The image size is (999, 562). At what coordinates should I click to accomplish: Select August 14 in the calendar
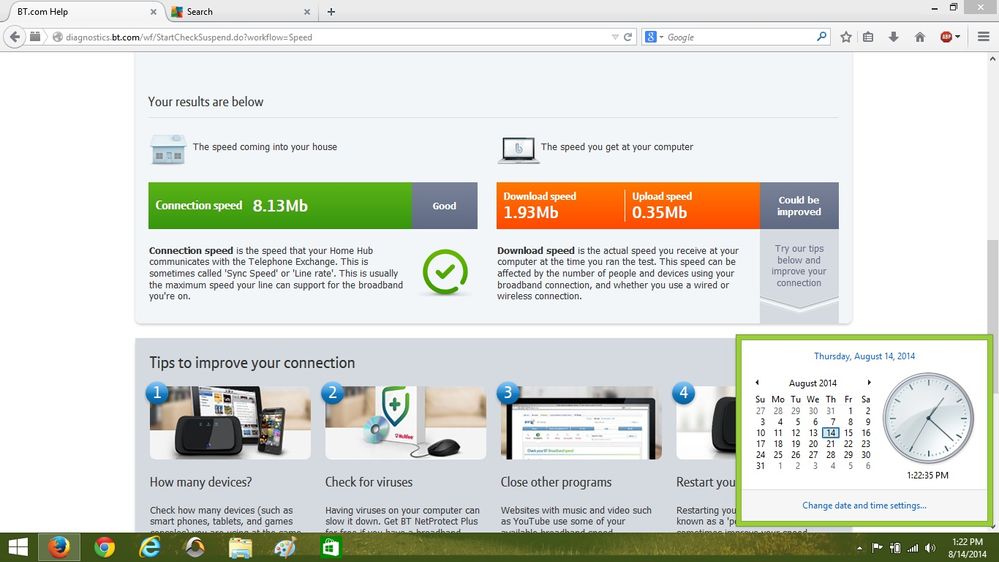click(x=831, y=433)
